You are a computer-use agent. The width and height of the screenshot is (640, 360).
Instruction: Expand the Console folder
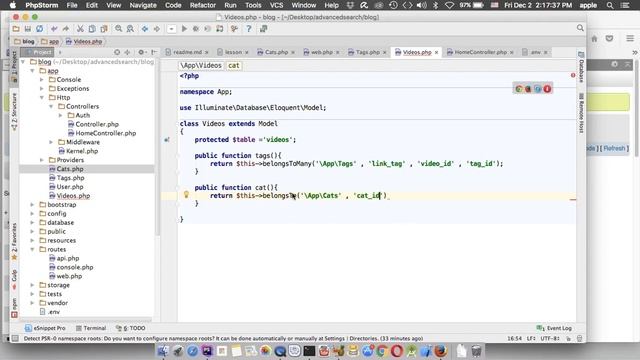pos(42,80)
